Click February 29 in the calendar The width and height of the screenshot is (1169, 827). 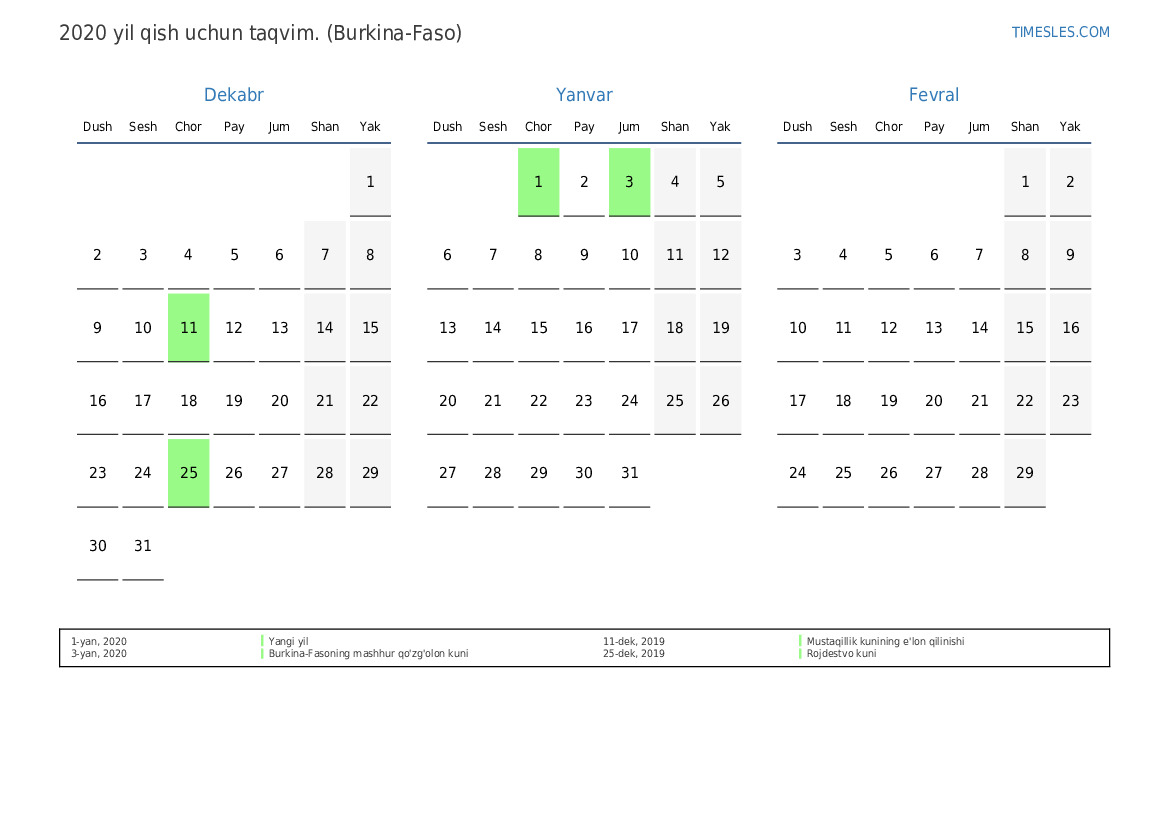click(x=1024, y=473)
